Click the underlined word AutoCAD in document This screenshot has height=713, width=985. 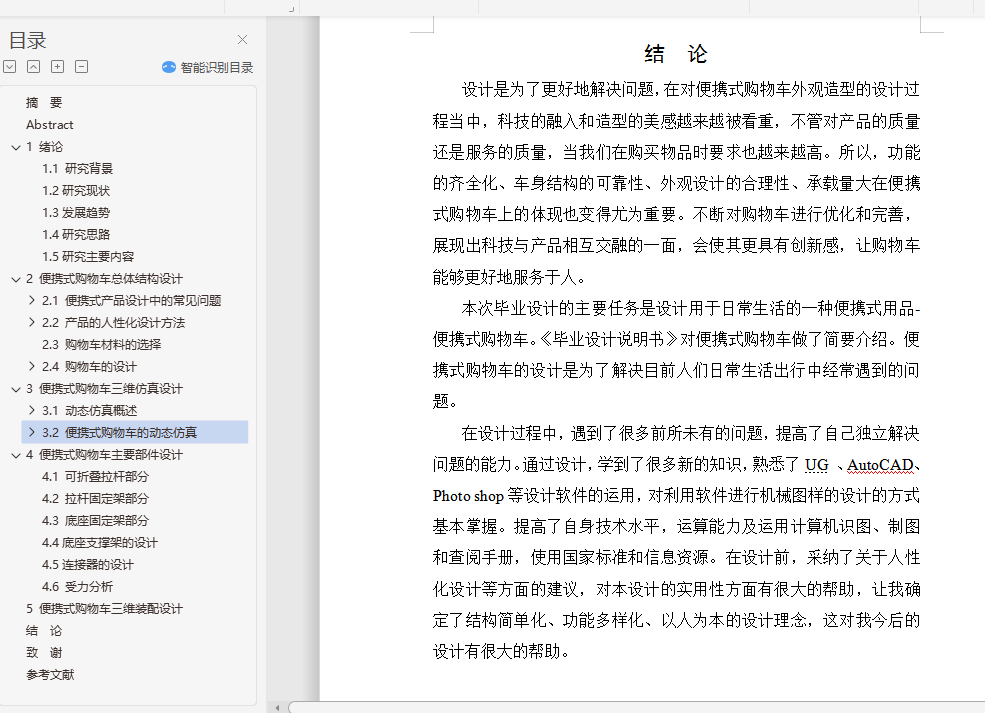click(880, 465)
